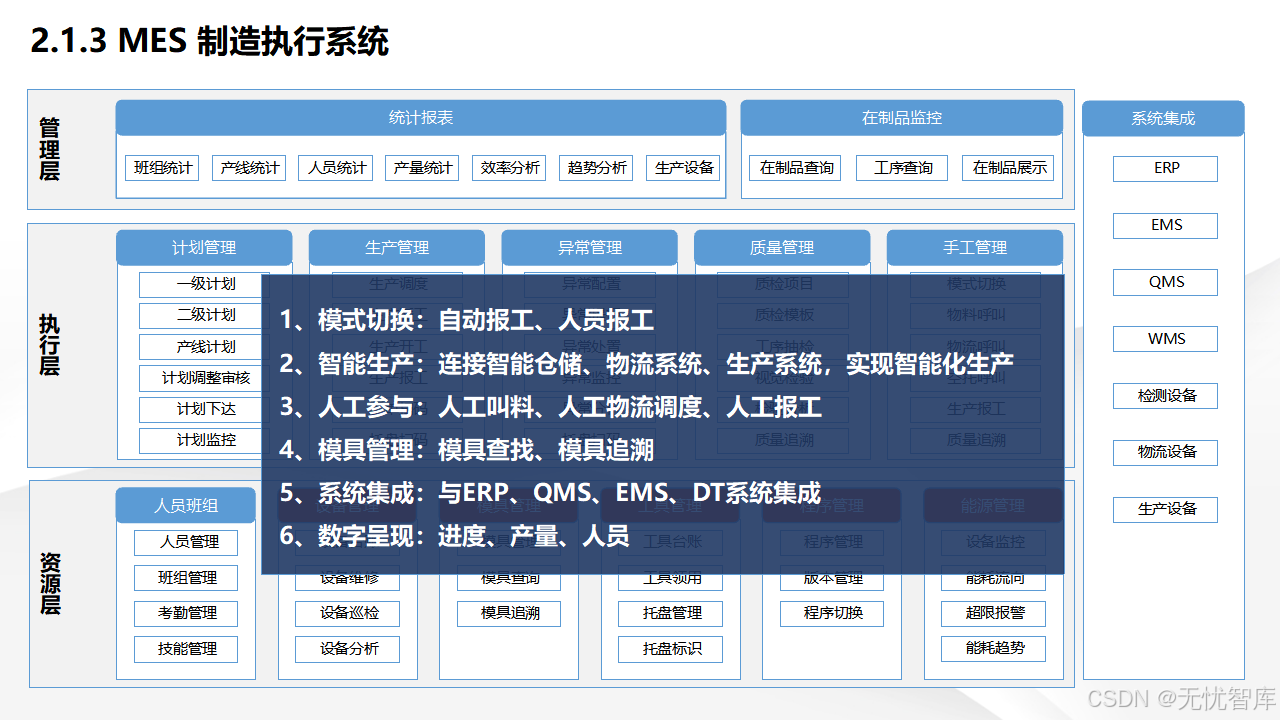Image resolution: width=1280 pixels, height=720 pixels.
Task: Click the 效率分析 analysis box
Action: (511, 167)
